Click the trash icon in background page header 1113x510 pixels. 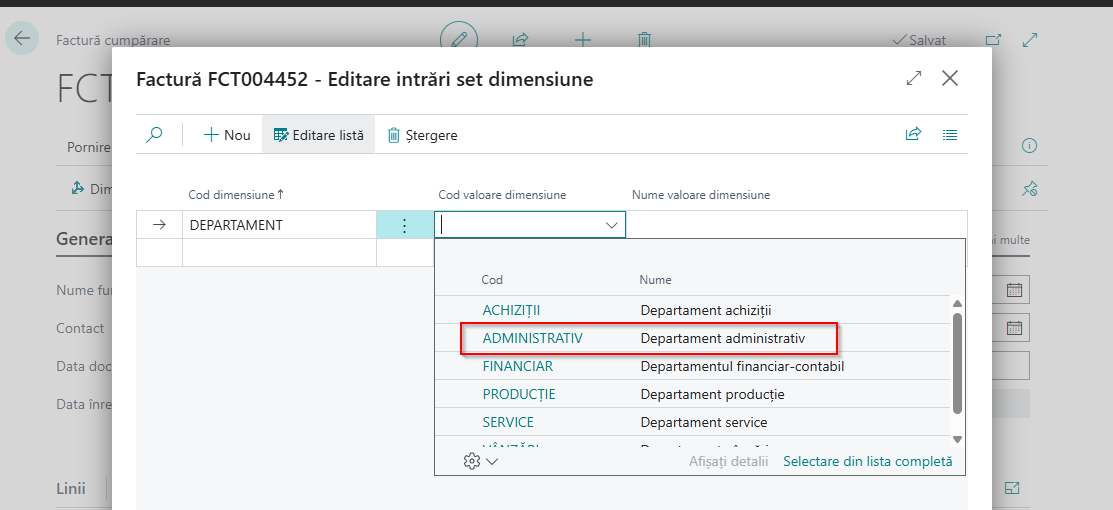click(x=644, y=40)
